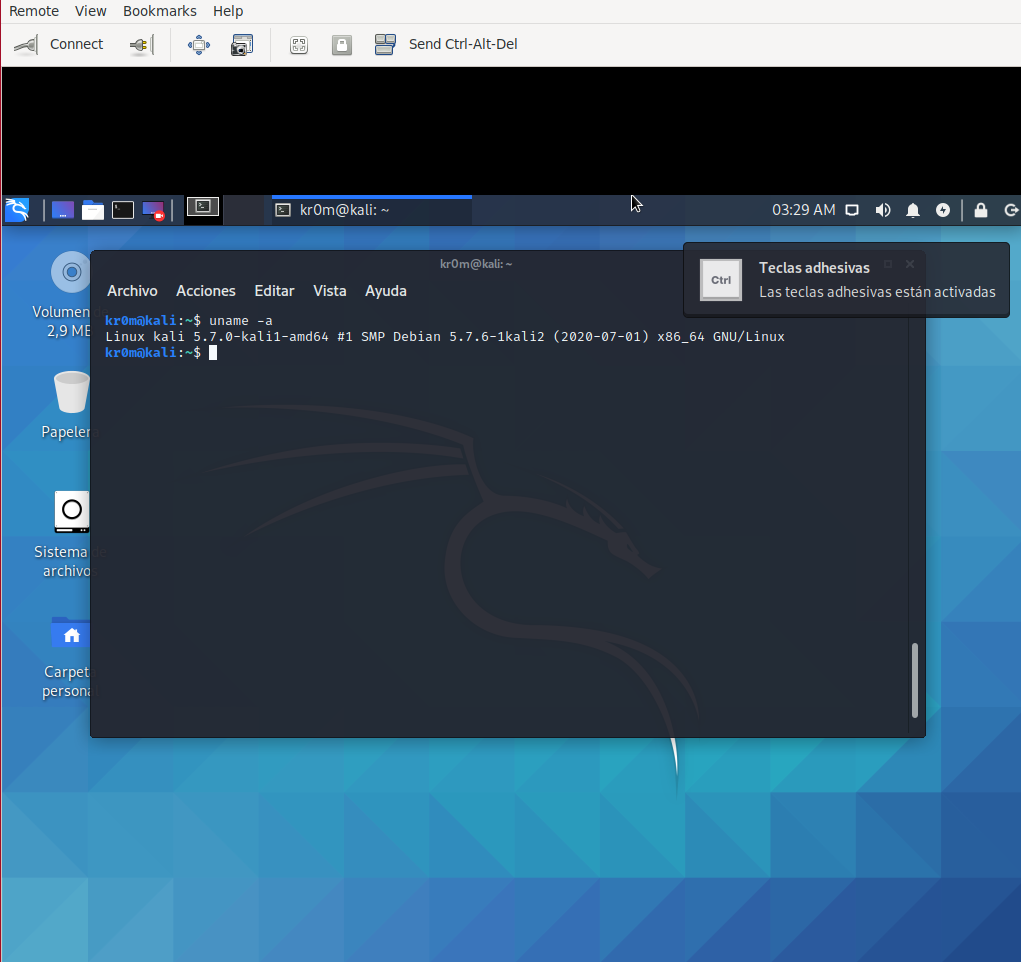The width and height of the screenshot is (1021, 962).
Task: Click the Connect toolbar button
Action: (x=60, y=44)
